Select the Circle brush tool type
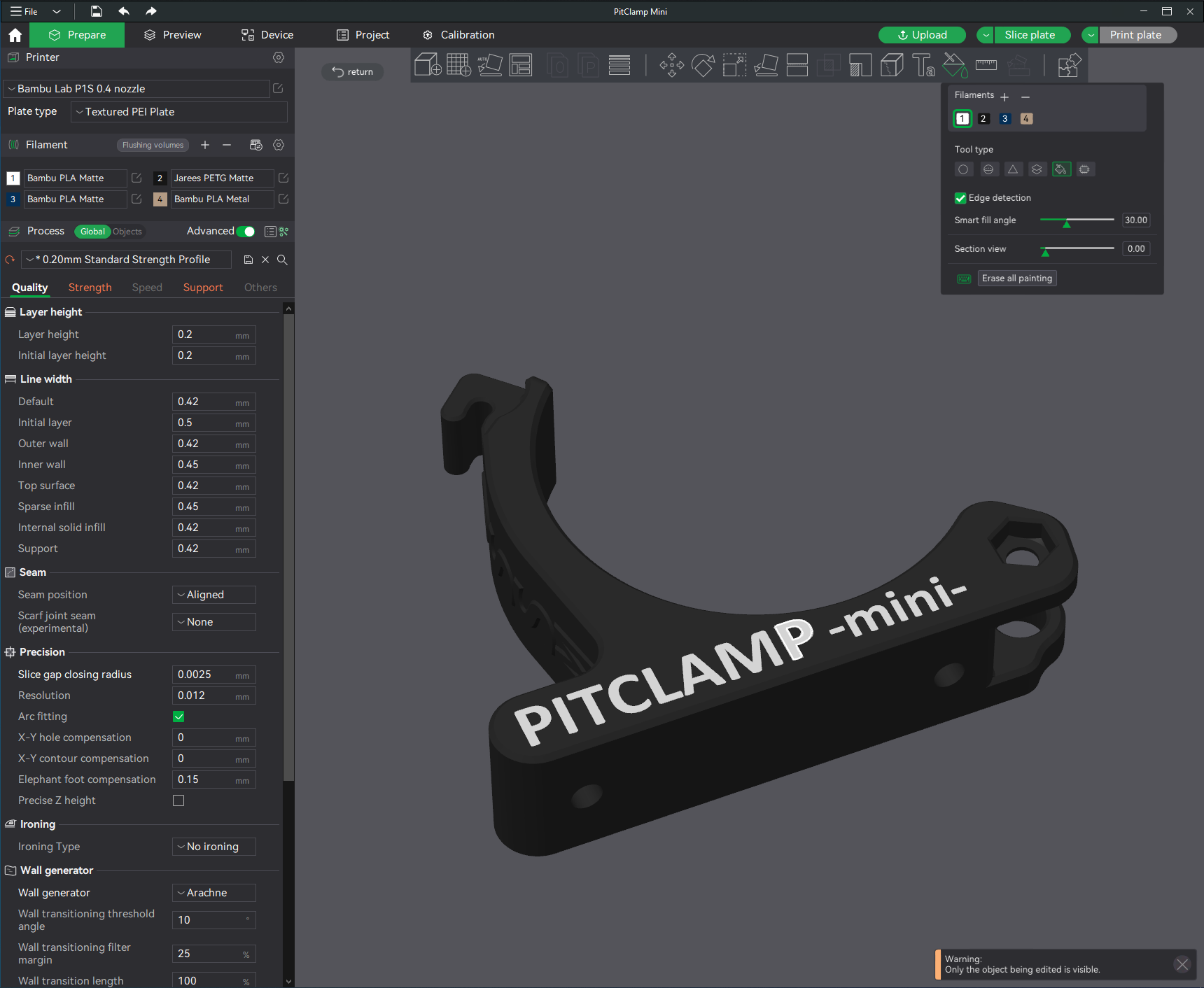The height and width of the screenshot is (988, 1204). pos(963,169)
